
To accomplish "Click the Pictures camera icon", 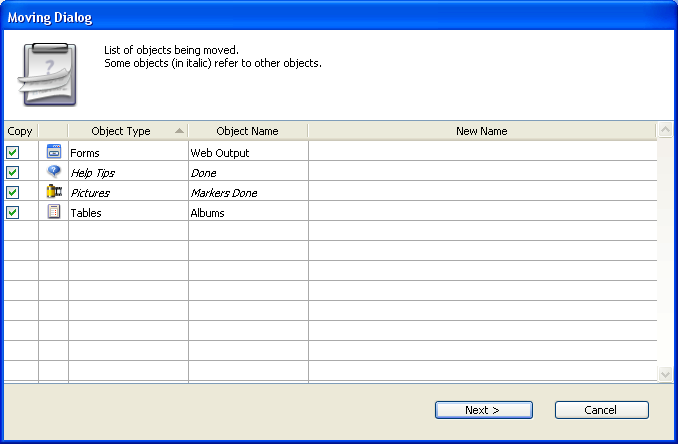I will click(x=54, y=192).
